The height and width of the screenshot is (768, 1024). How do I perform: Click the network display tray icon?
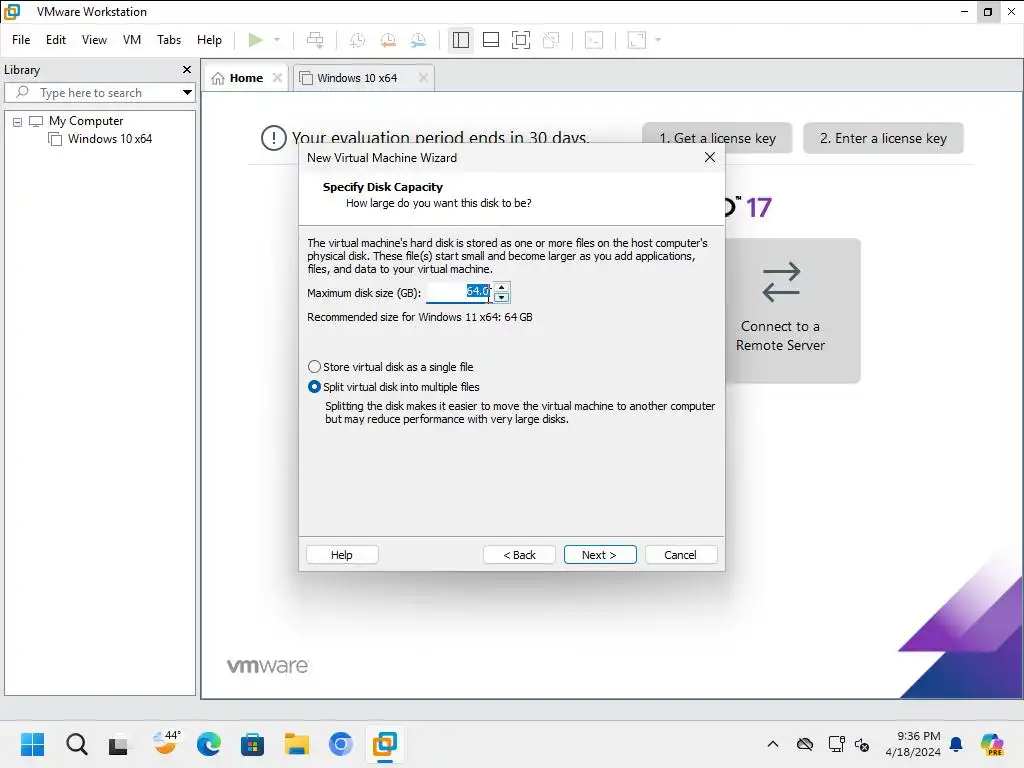[836, 744]
